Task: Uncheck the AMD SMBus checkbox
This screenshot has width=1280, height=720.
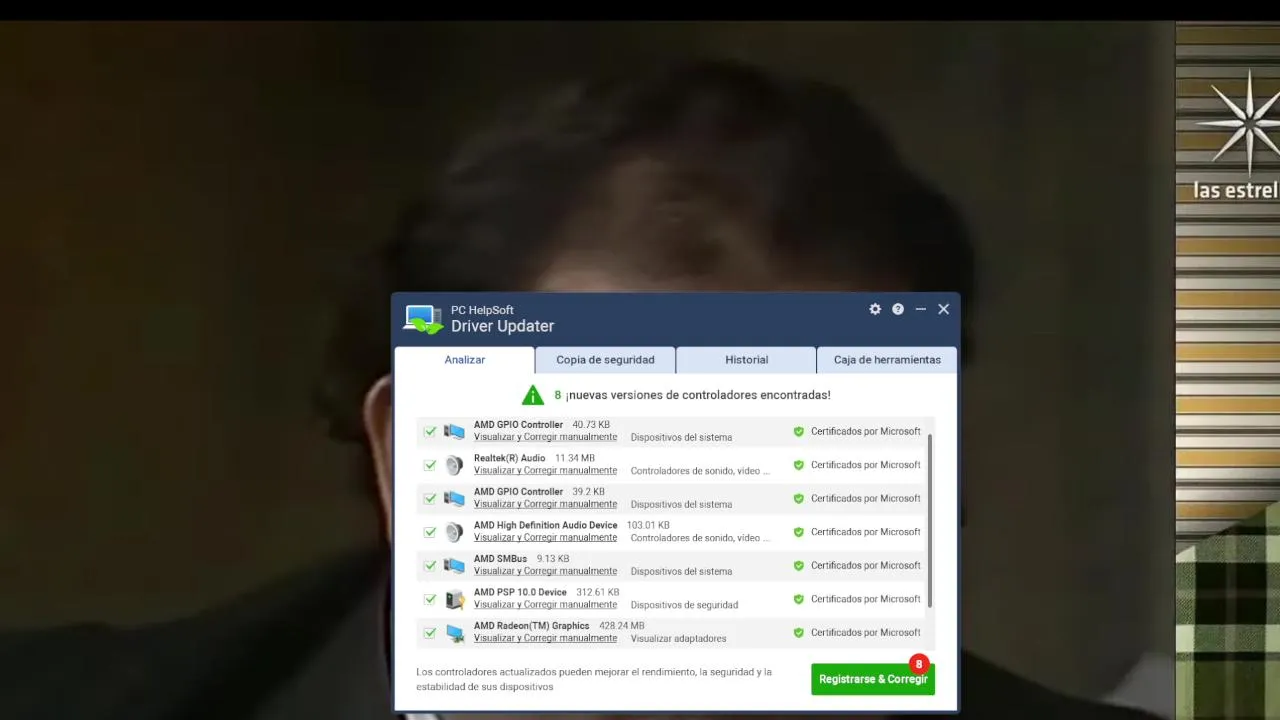Action: click(430, 566)
